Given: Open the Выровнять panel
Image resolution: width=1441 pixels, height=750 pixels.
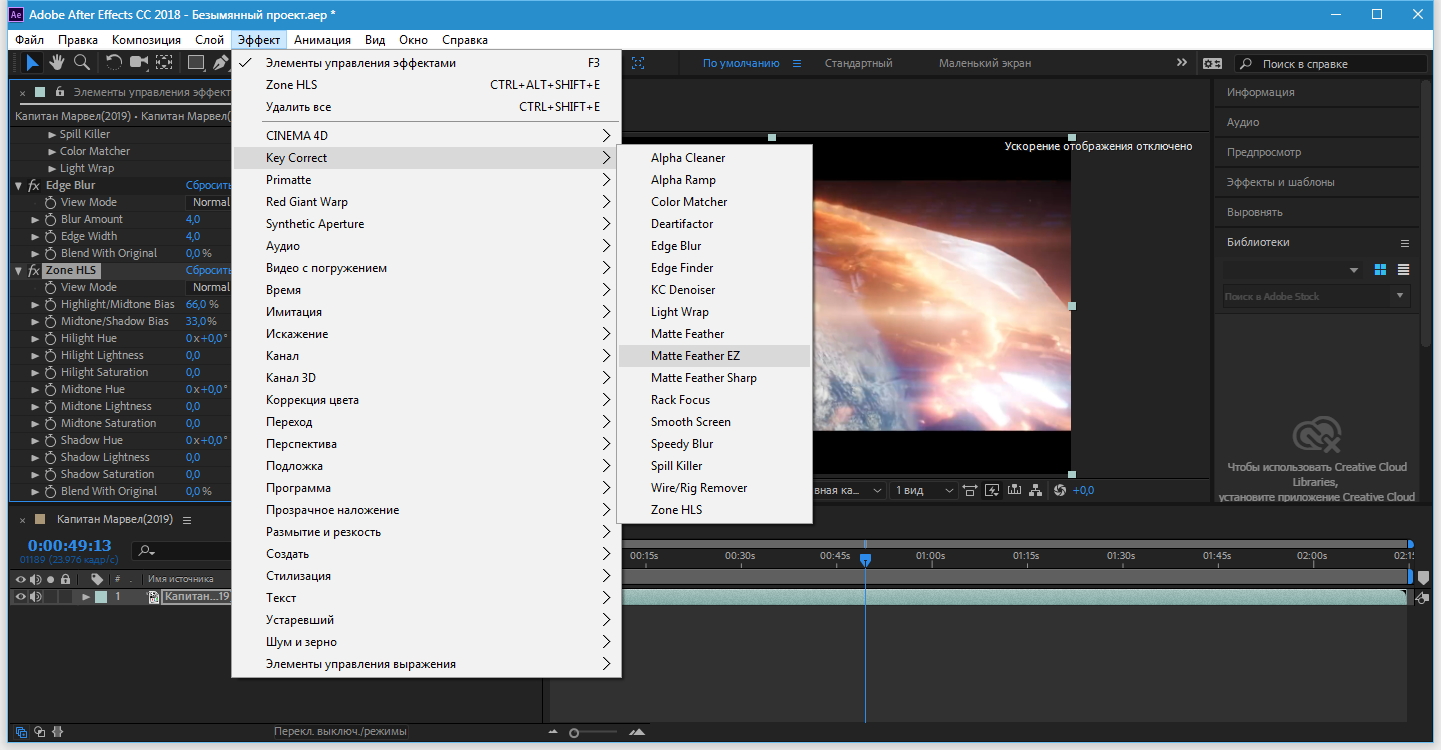Looking at the screenshot, I should (1254, 212).
